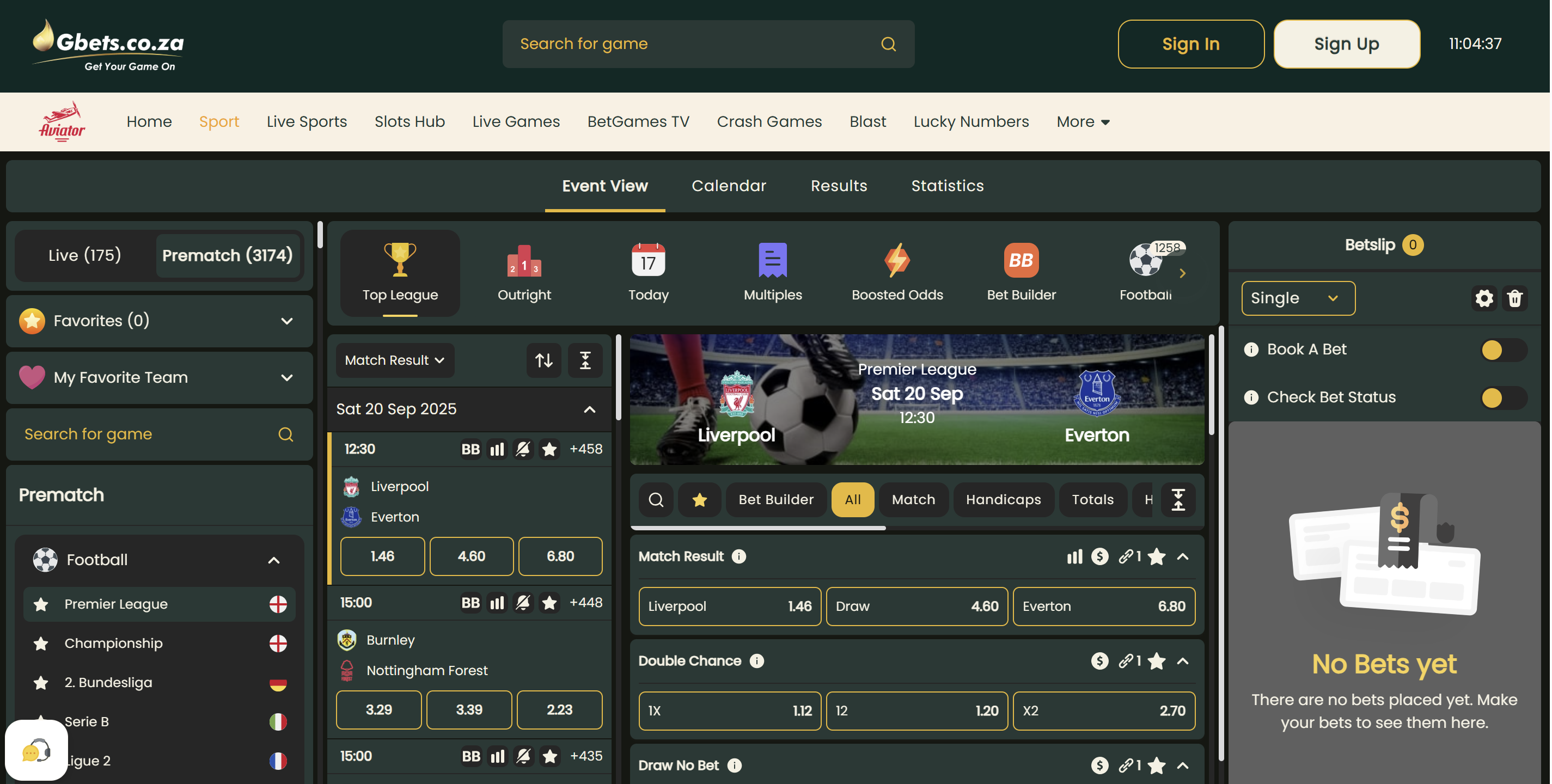Click the search magnifier in the header
This screenshot has width=1552, height=784.
[x=888, y=44]
